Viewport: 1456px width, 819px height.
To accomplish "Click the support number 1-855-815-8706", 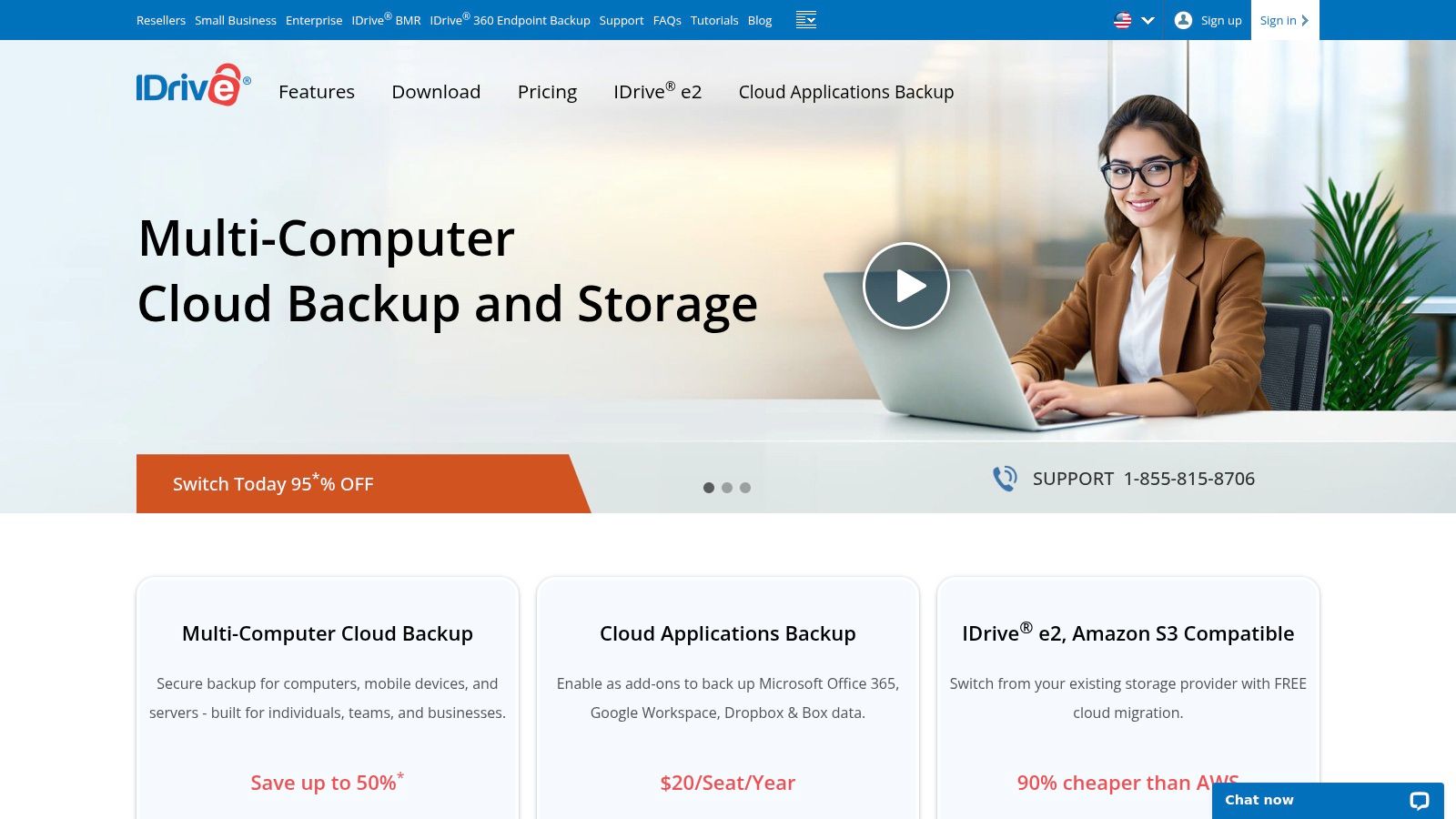I will pos(1189,479).
